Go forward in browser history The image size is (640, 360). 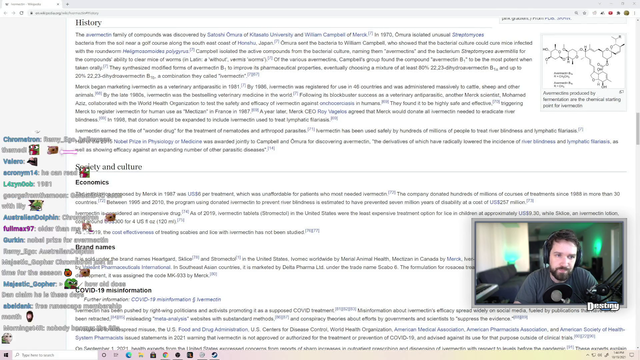pos(13,13)
